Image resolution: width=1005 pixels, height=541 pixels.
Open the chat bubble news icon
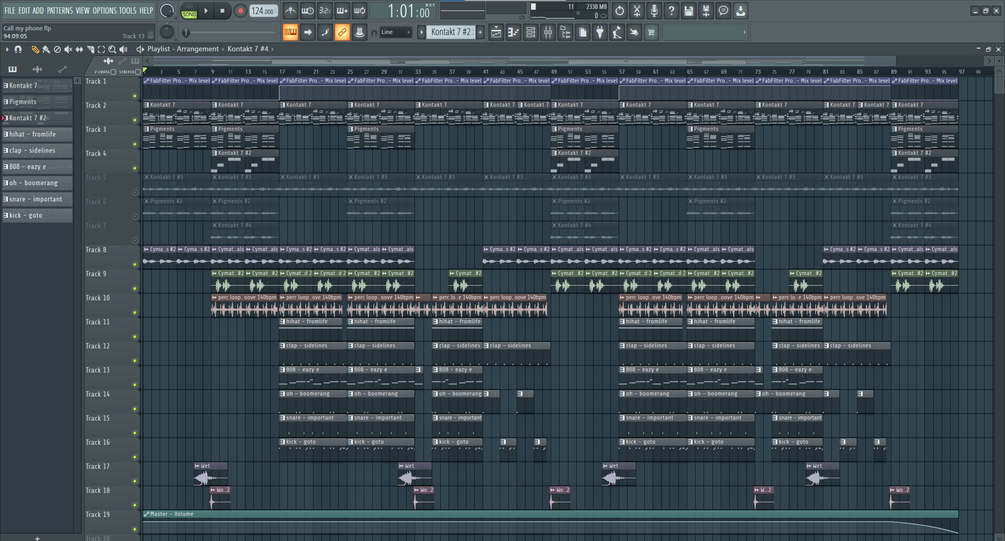[x=724, y=11]
